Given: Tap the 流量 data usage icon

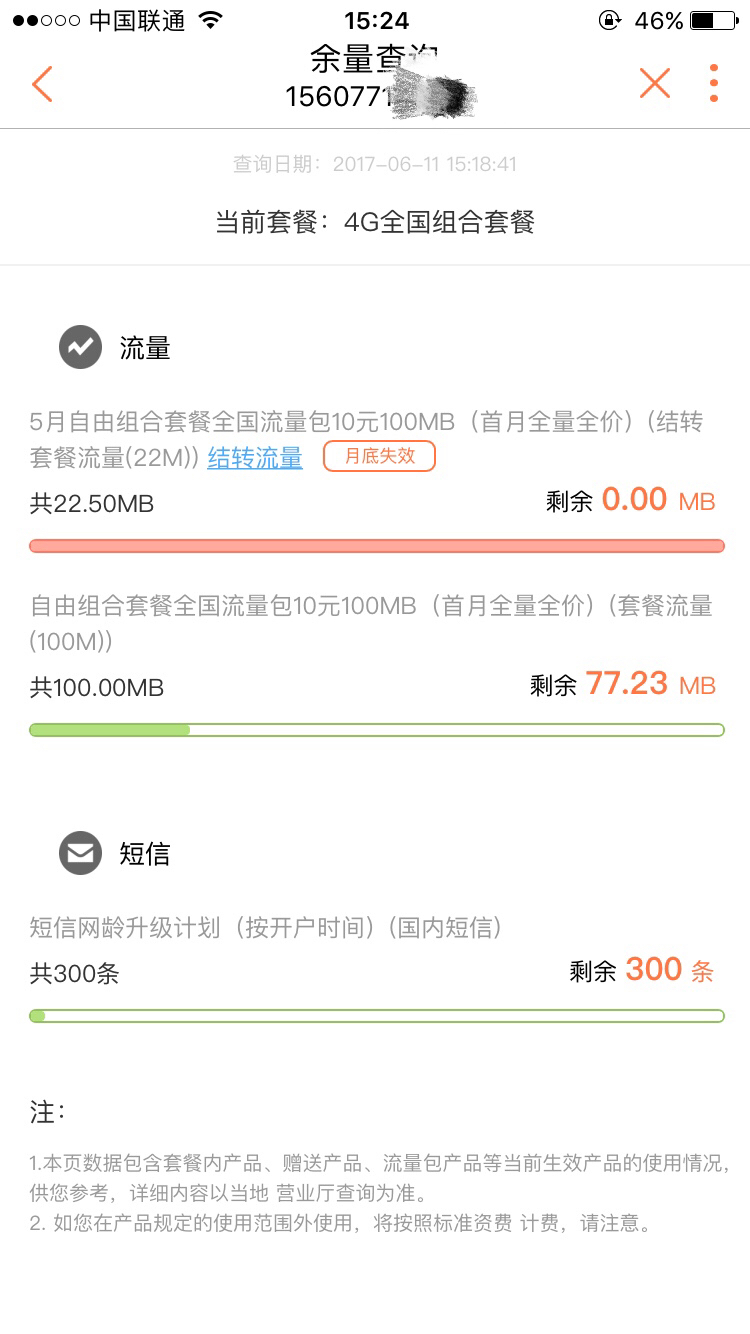Looking at the screenshot, I should pyautogui.click(x=80, y=347).
